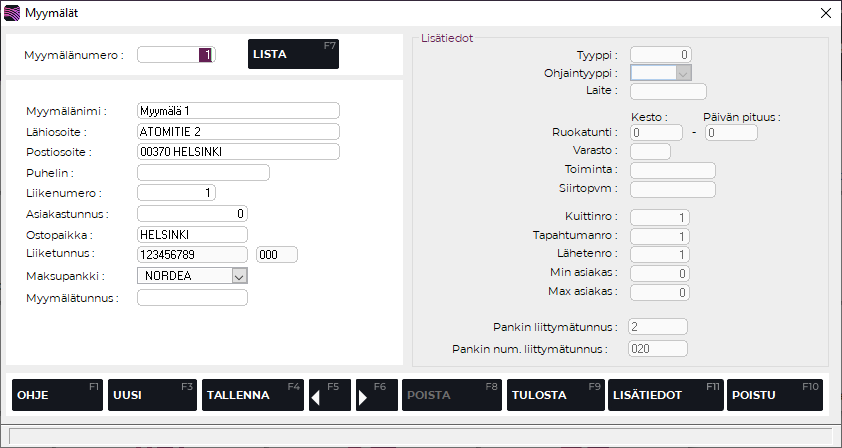Focus the Postiosoite field
The image size is (842, 448).
point(238,152)
